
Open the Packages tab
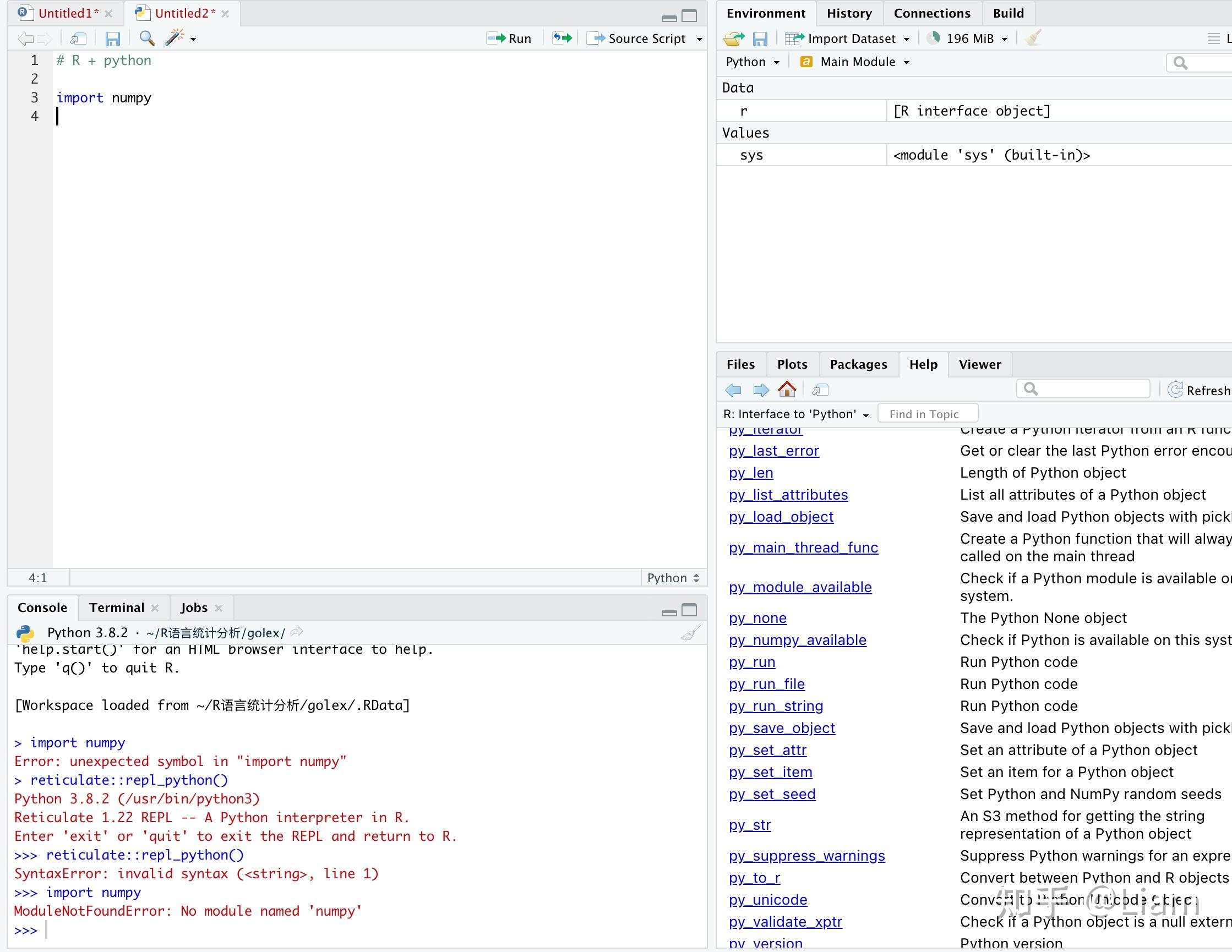pyautogui.click(x=858, y=364)
